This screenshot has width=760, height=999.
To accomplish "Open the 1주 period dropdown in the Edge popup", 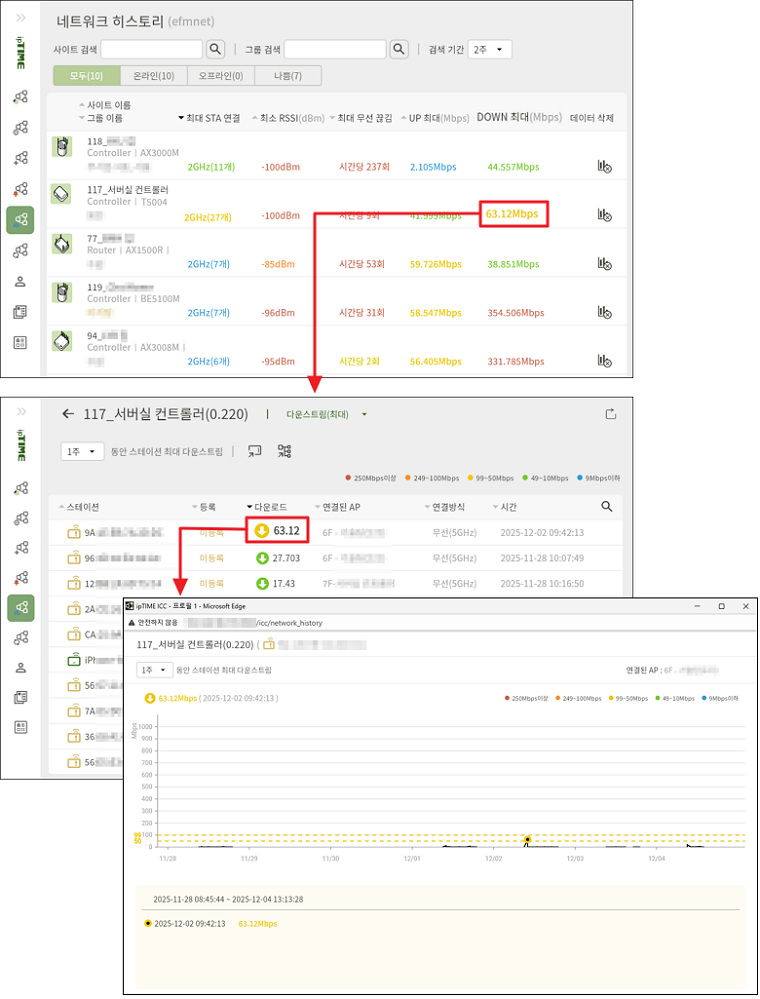I will (154, 670).
